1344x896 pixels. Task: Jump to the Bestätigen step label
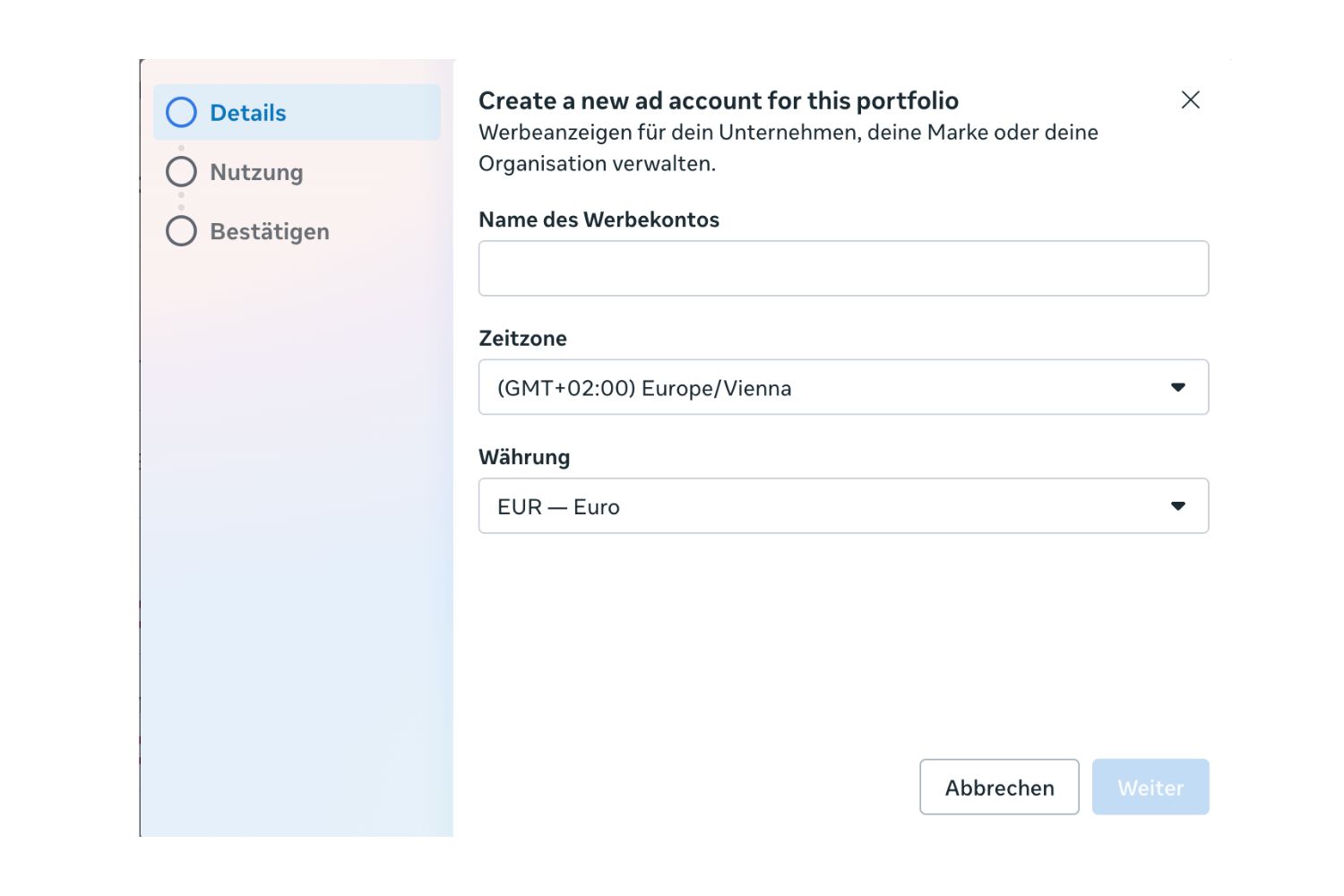click(x=270, y=231)
